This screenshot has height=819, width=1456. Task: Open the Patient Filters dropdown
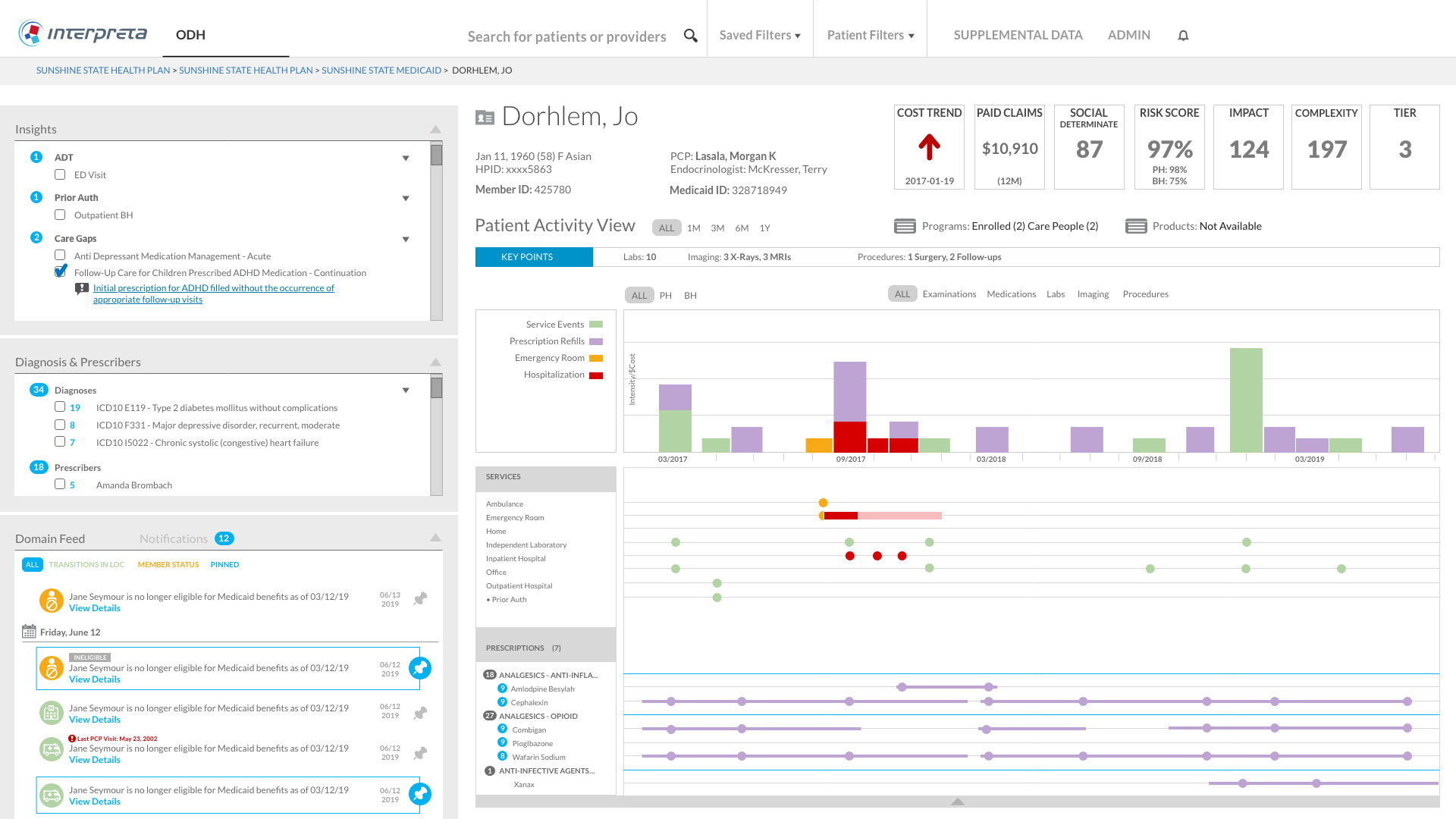pyautogui.click(x=871, y=35)
